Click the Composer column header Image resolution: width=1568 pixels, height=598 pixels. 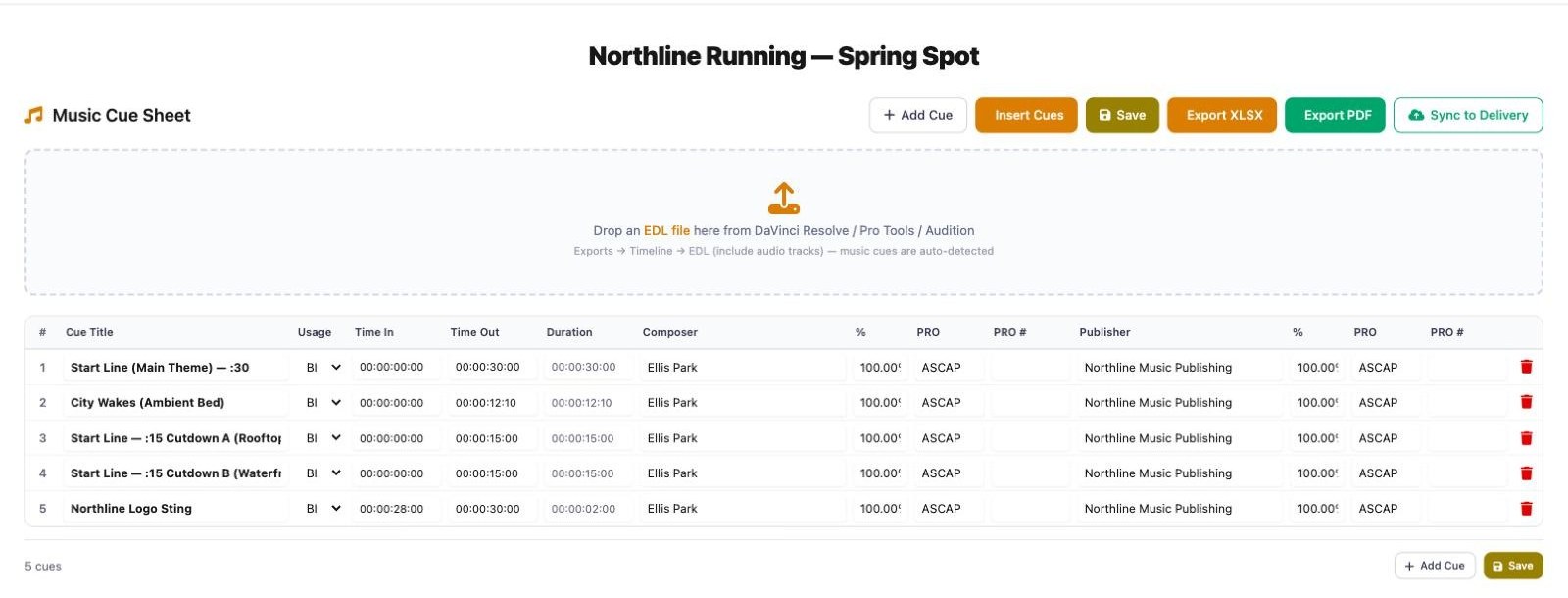coord(670,332)
